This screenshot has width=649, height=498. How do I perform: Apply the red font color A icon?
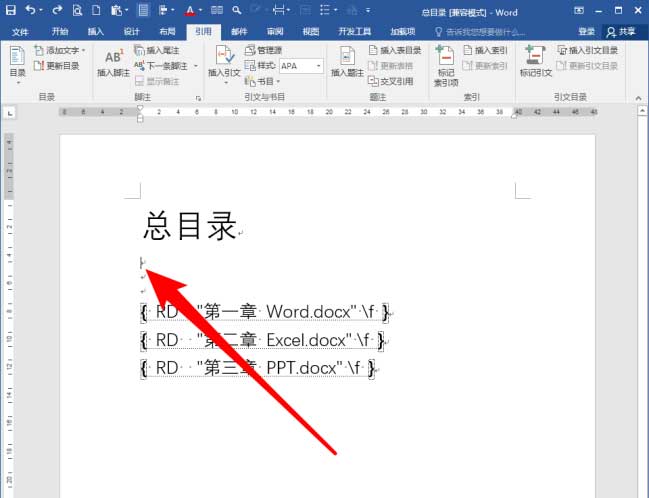[x=190, y=10]
